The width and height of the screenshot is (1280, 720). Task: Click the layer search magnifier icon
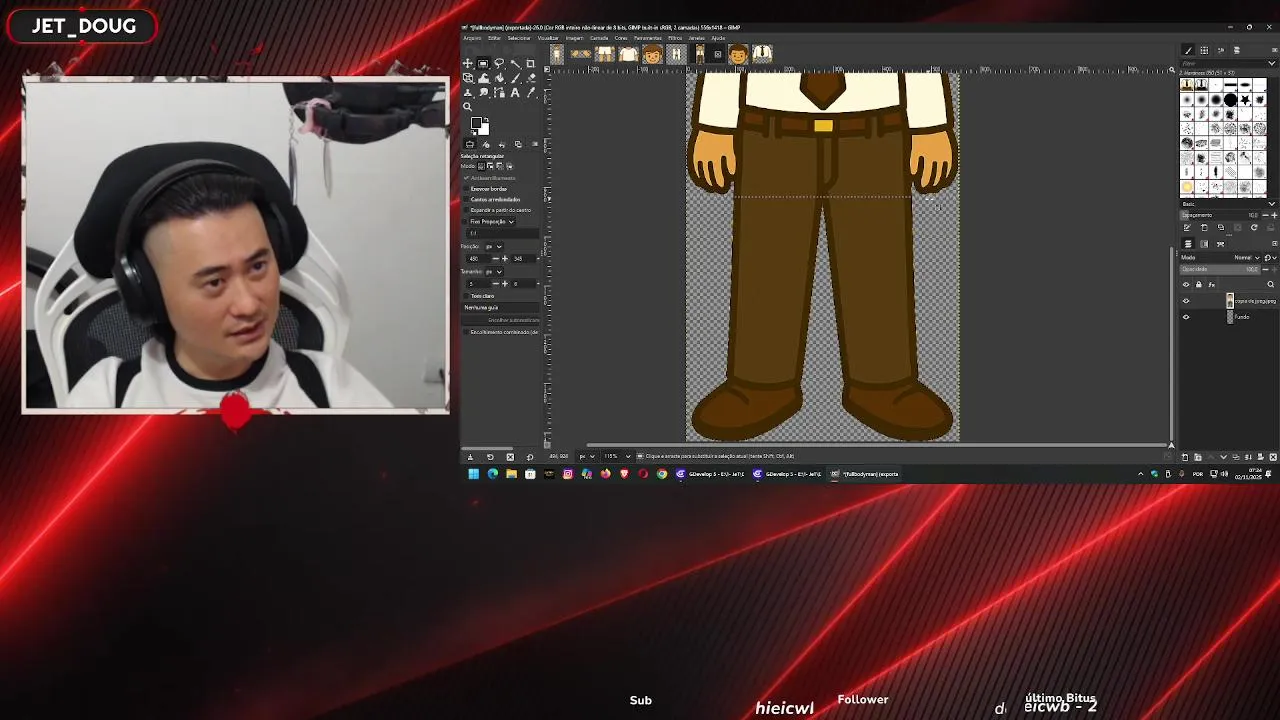1270,284
